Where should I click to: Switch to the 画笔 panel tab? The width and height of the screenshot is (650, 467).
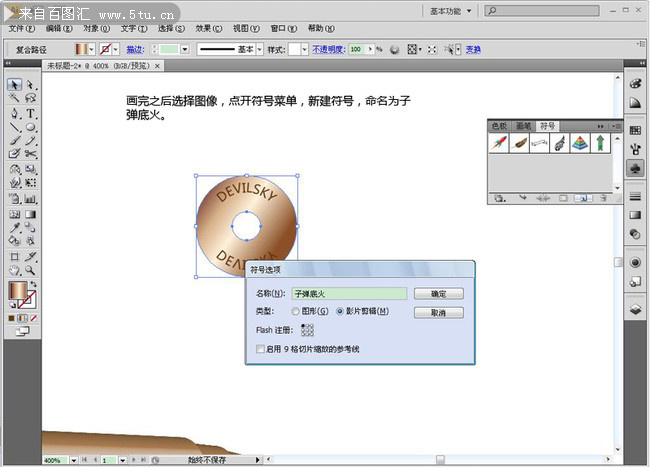(524, 126)
